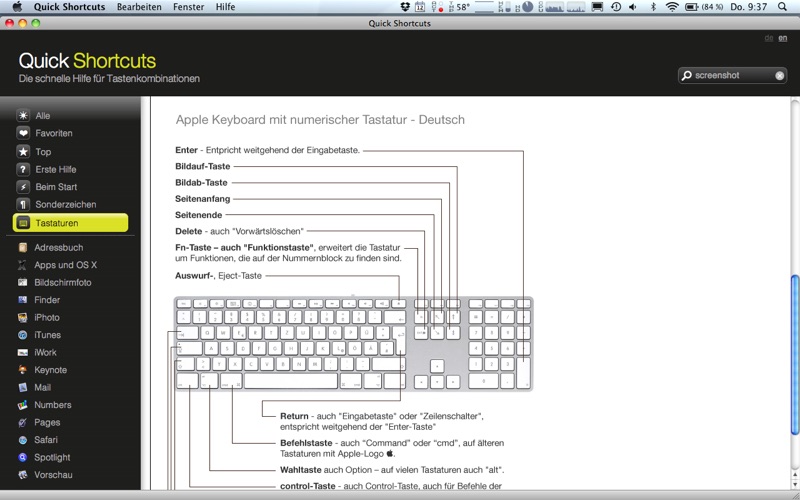
Task: Select Bildschirmfoto label
Action: pyautogui.click(x=63, y=282)
